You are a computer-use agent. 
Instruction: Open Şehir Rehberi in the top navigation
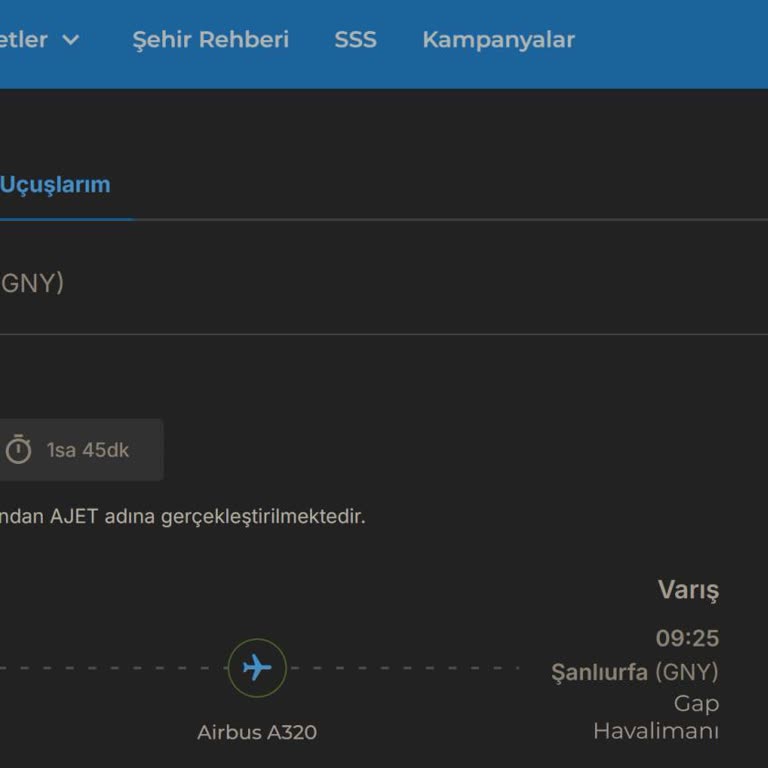tap(210, 40)
